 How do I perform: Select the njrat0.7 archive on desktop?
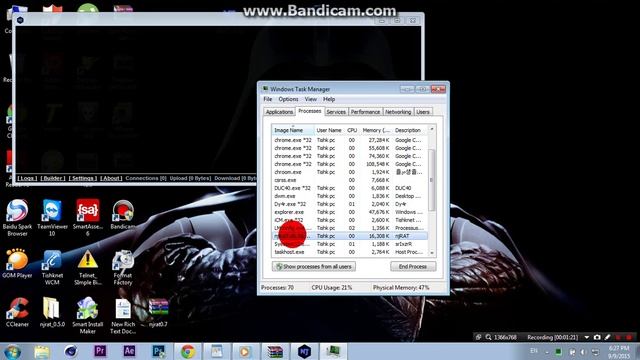click(x=158, y=312)
